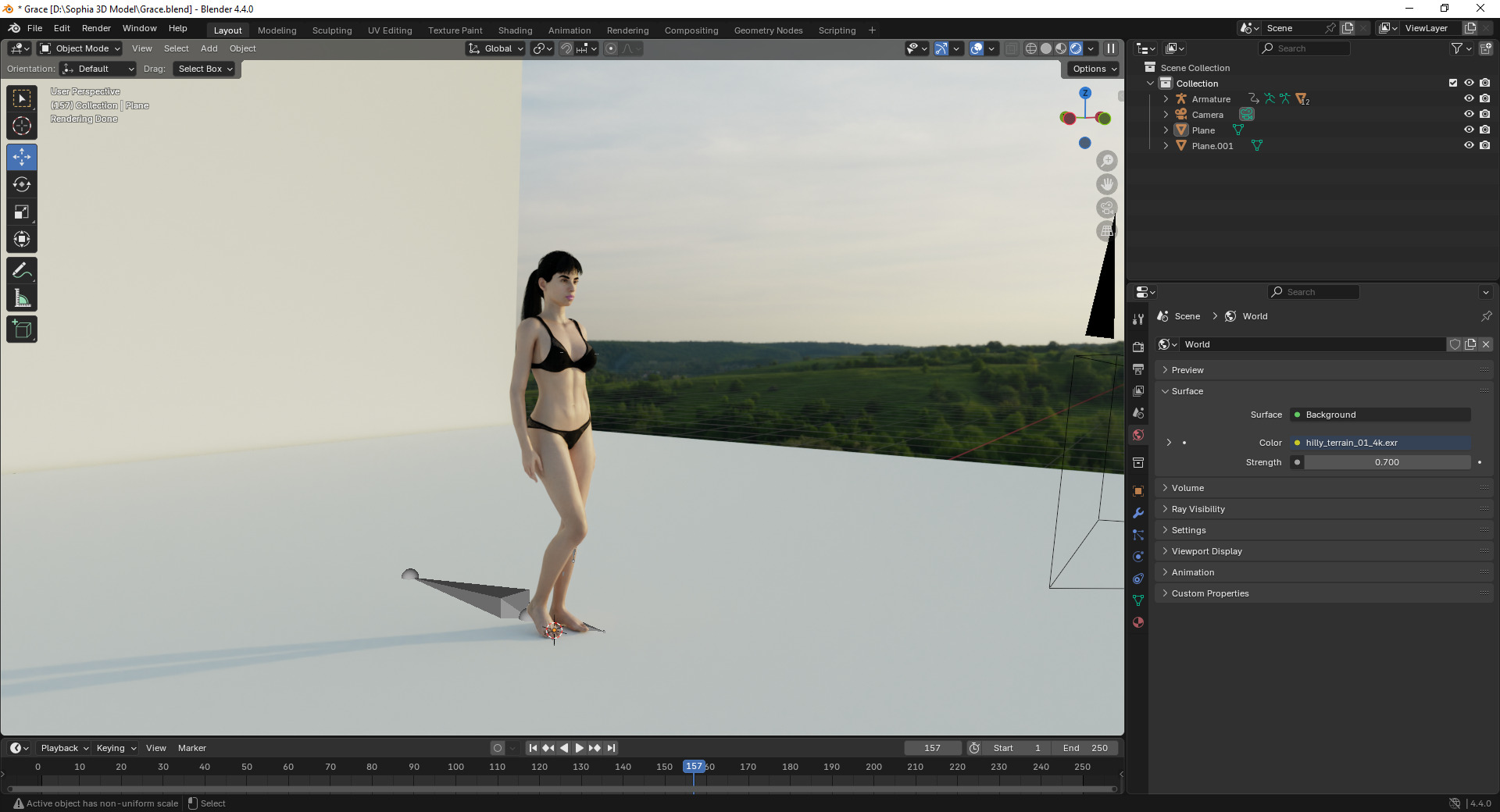Activate the 3D Cursor tool

22,126
